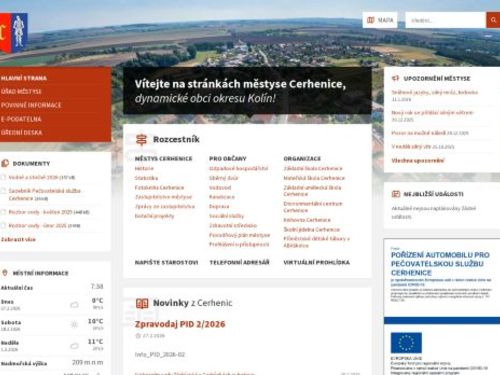500x375 pixels.
Task: Click the red search magnifier button
Action: [x=493, y=20]
